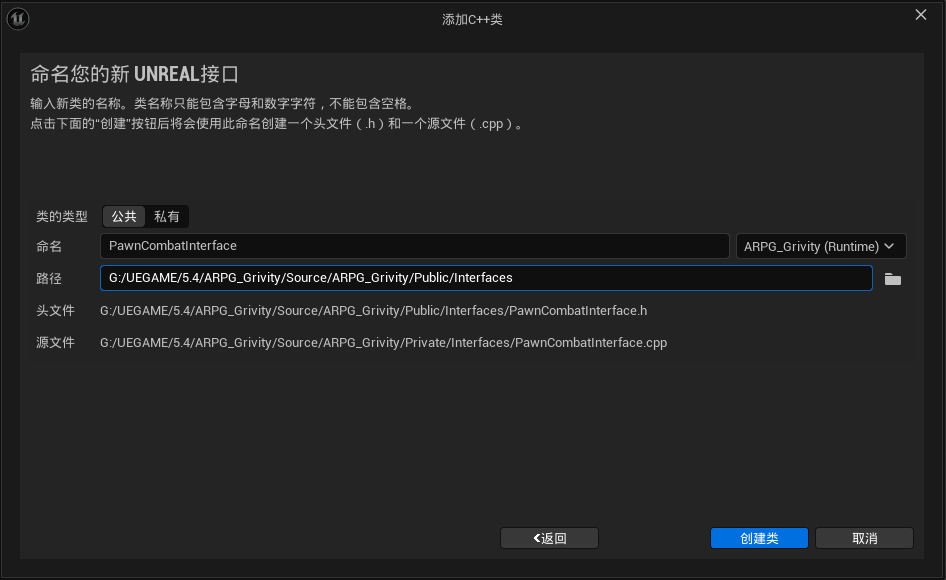Screen dimensions: 946x580
Task: Click the 返回 back button
Action: coord(549,538)
